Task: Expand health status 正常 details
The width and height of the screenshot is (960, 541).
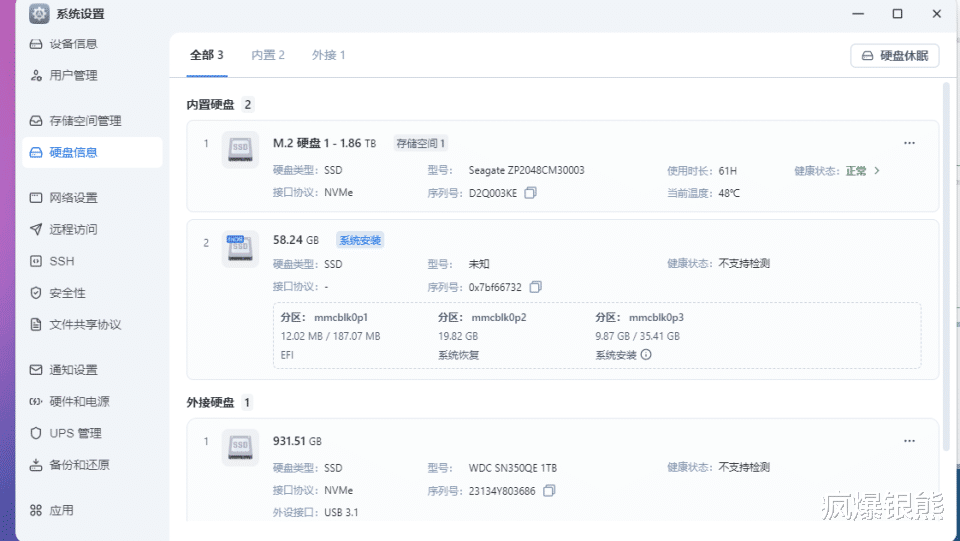Action: [x=877, y=171]
